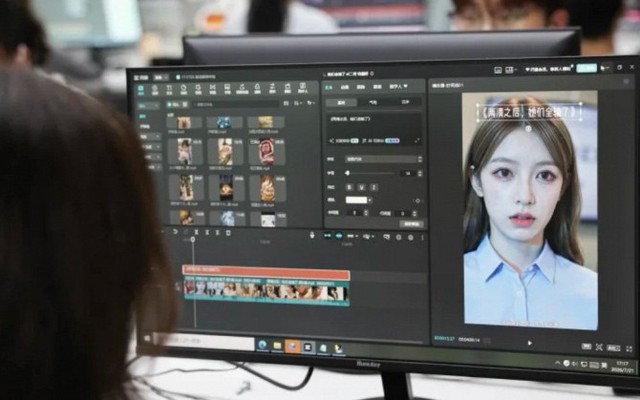Play the preview video

click(529, 343)
